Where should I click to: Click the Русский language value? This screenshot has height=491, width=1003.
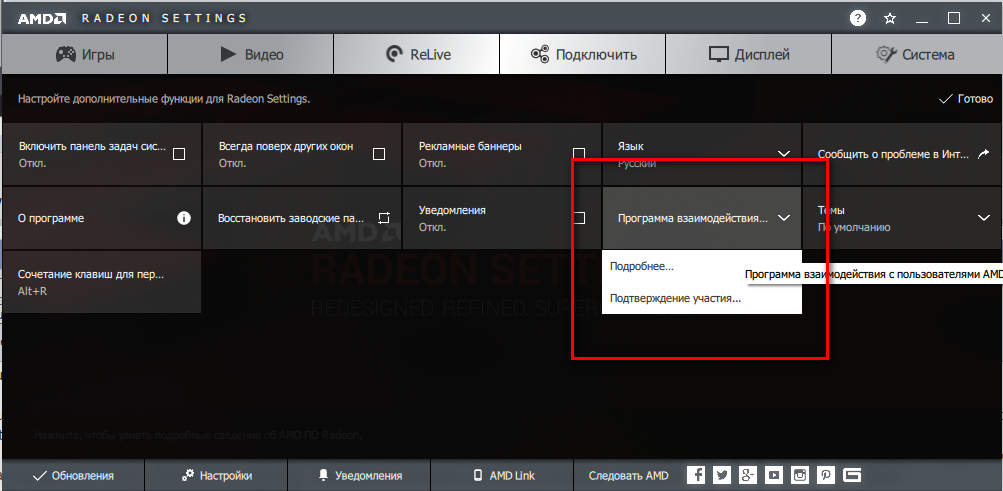[636, 164]
